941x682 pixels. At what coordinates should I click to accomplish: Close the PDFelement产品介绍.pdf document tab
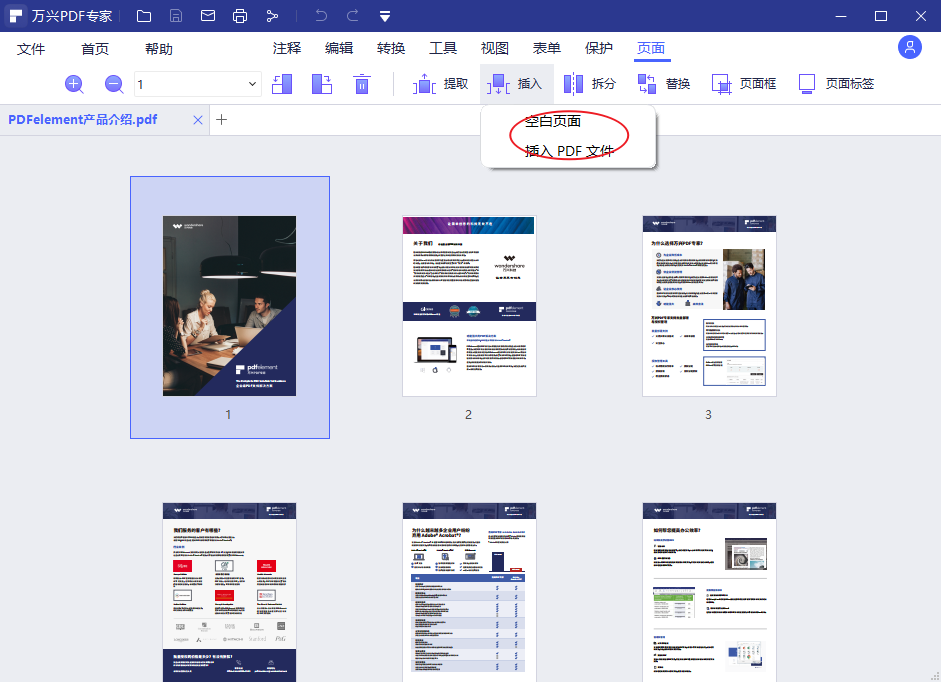(198, 120)
